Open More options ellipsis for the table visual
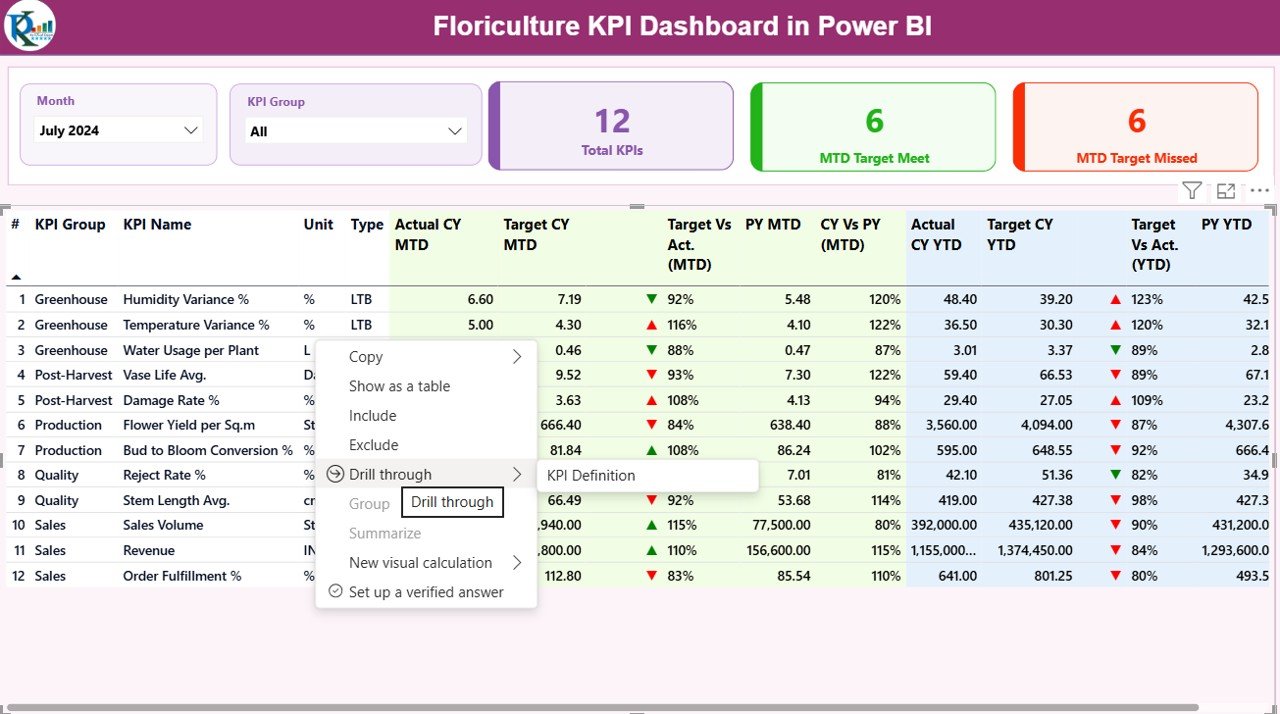 click(1259, 190)
